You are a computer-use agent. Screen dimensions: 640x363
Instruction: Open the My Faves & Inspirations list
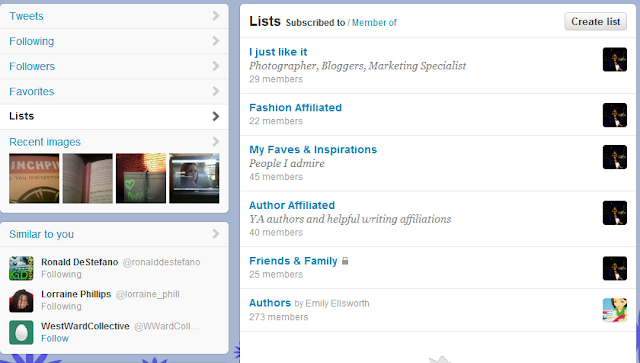pyautogui.click(x=313, y=149)
